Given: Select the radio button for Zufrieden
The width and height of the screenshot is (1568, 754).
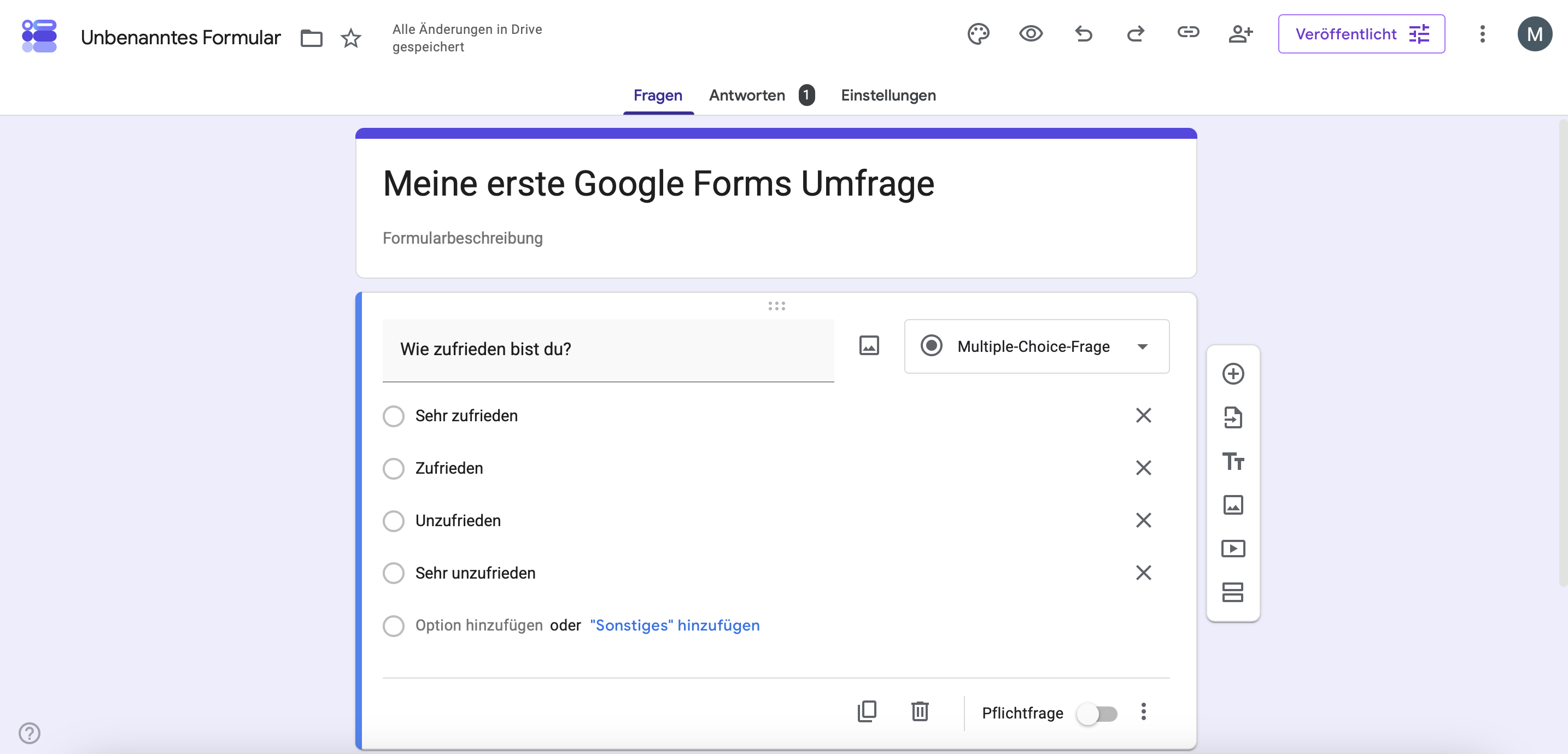Looking at the screenshot, I should pos(393,469).
